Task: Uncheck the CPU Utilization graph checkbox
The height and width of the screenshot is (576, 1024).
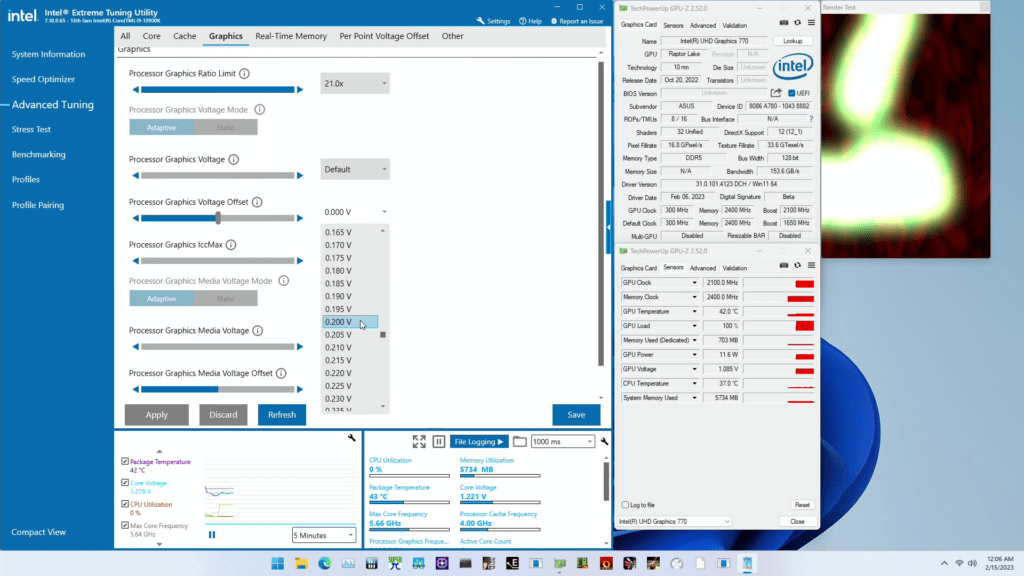Action: (125, 504)
